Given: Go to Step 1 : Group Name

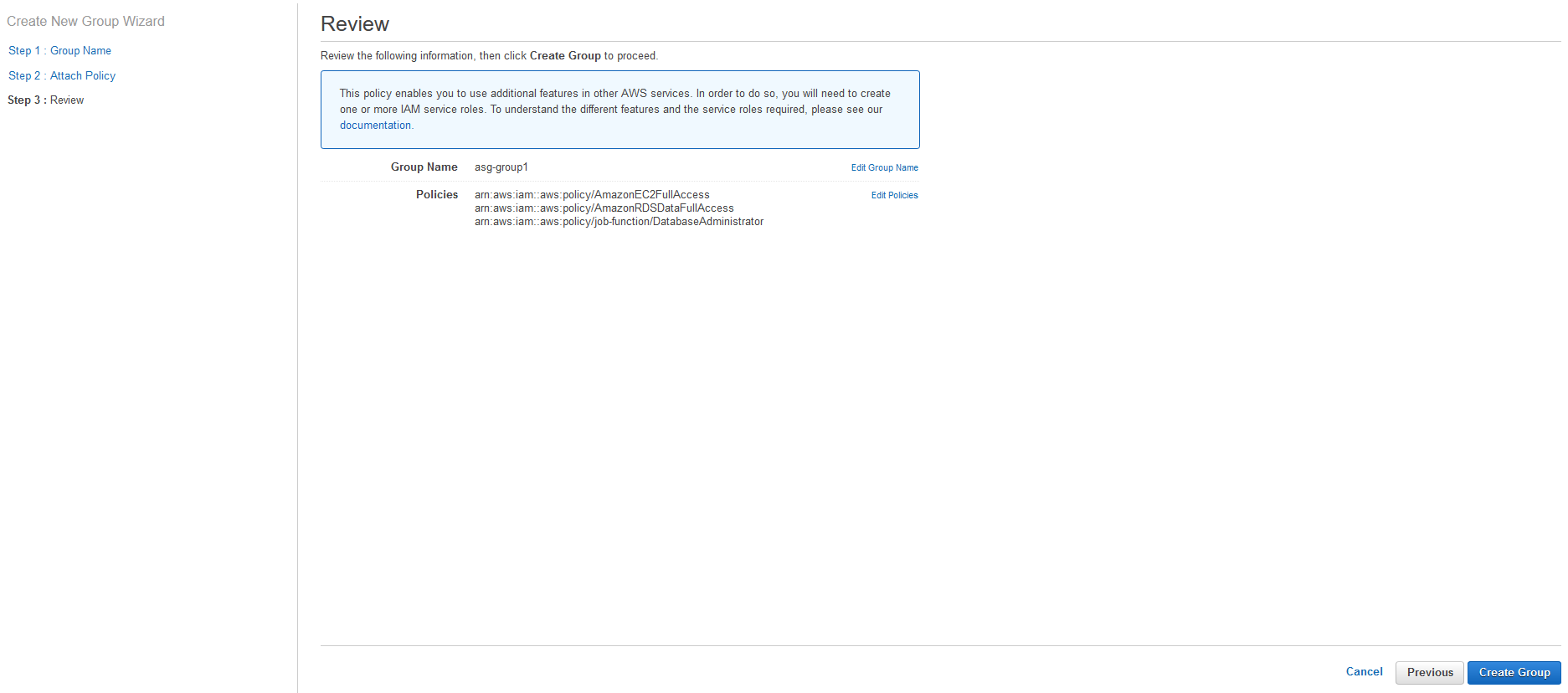Looking at the screenshot, I should click(59, 50).
